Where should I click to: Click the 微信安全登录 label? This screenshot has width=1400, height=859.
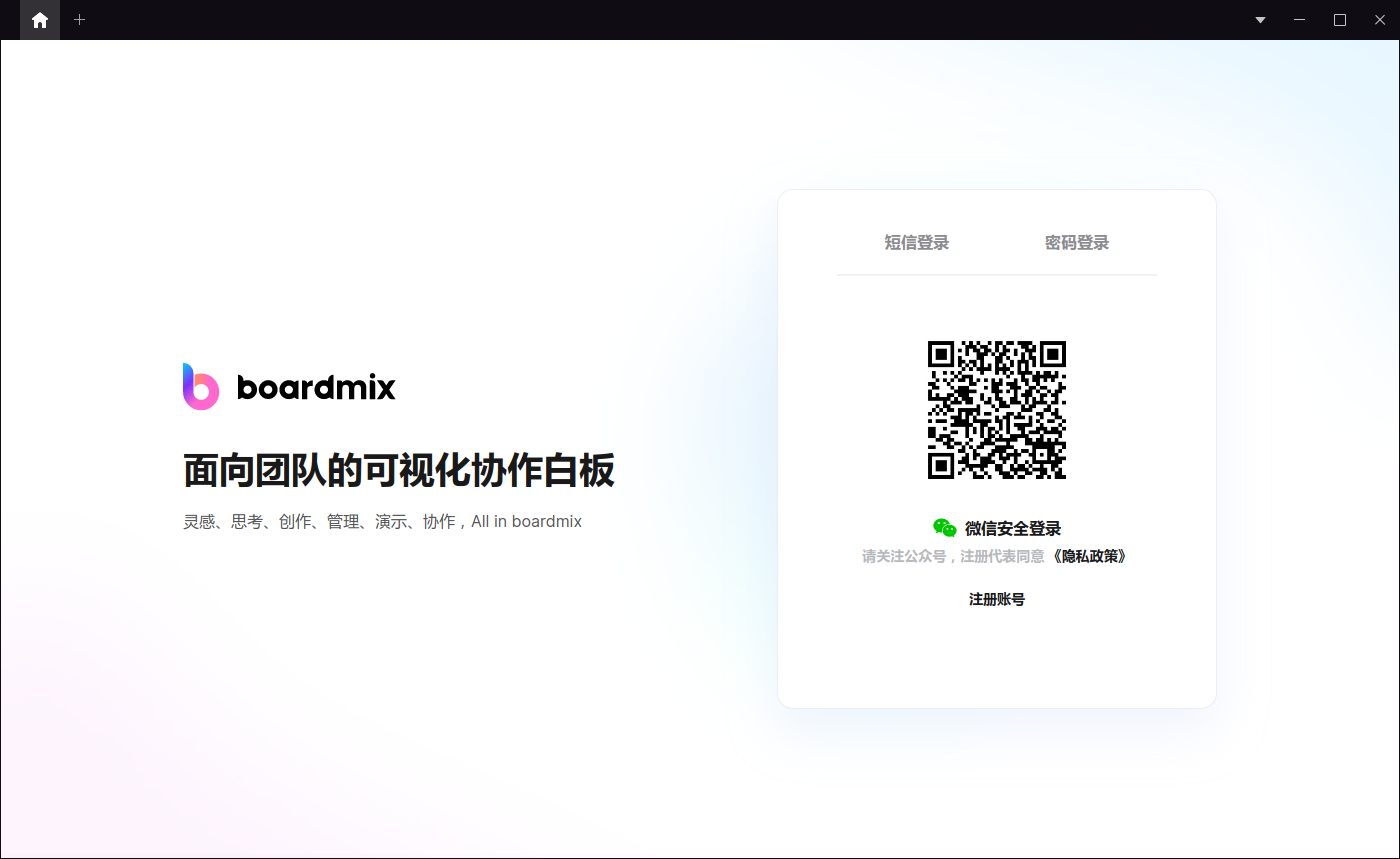(1012, 528)
